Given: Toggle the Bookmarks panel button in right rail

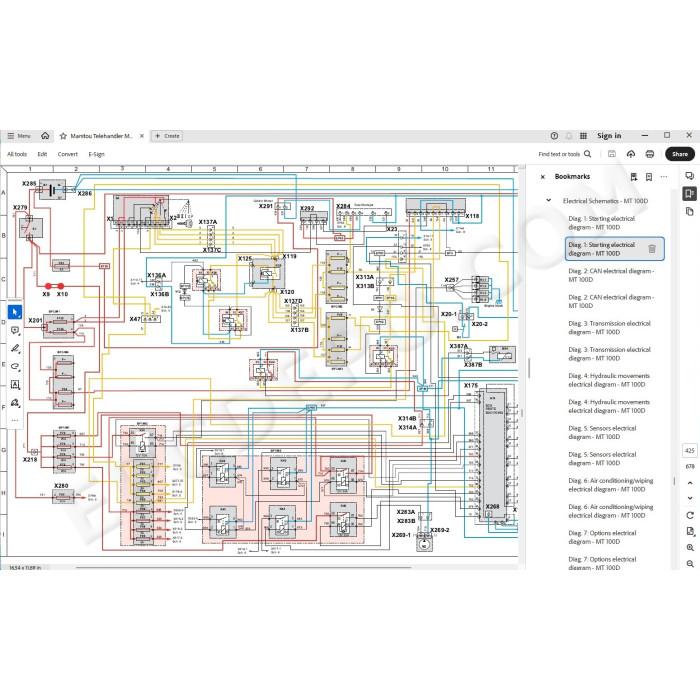Looking at the screenshot, I should point(690,193).
